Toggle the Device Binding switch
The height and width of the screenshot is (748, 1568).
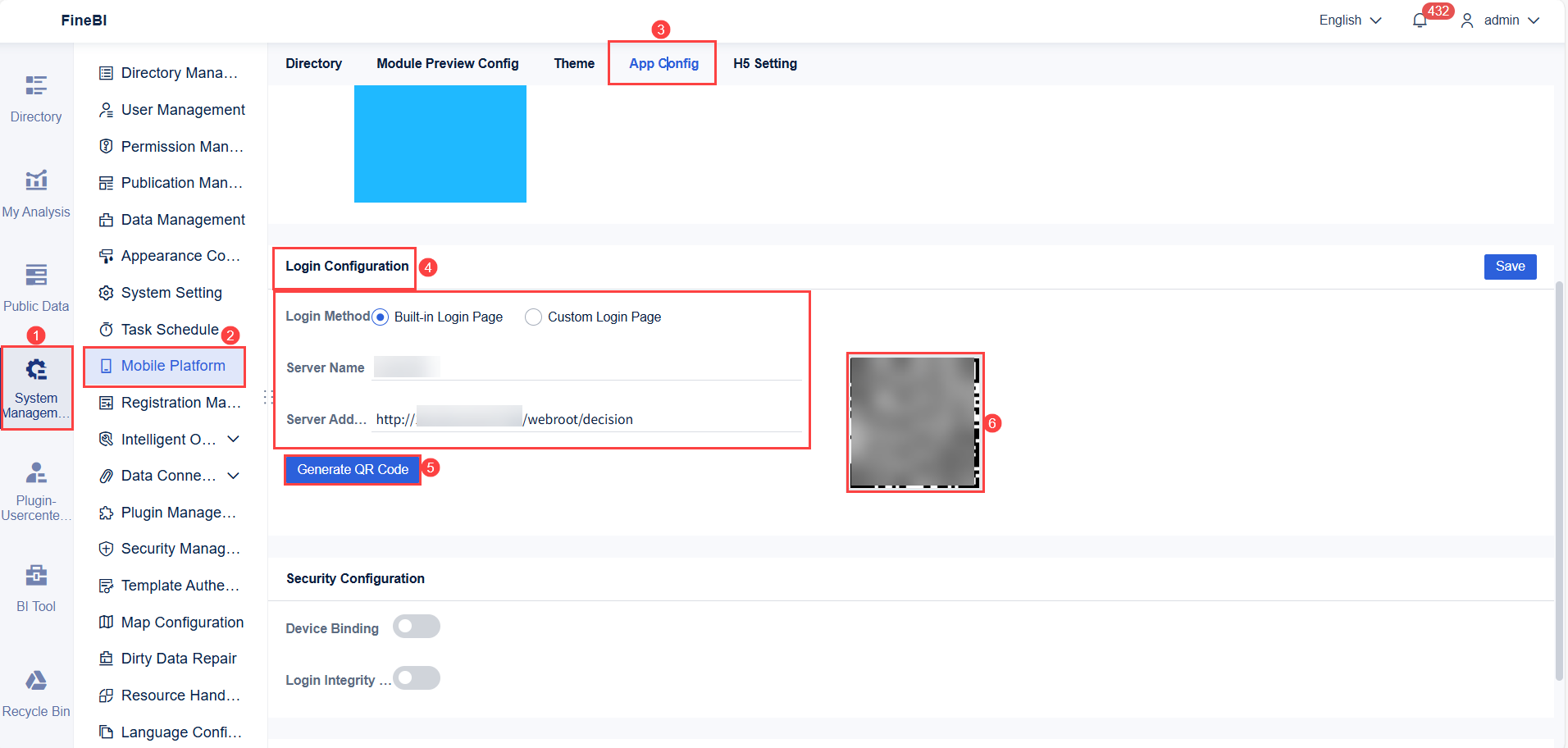click(417, 627)
